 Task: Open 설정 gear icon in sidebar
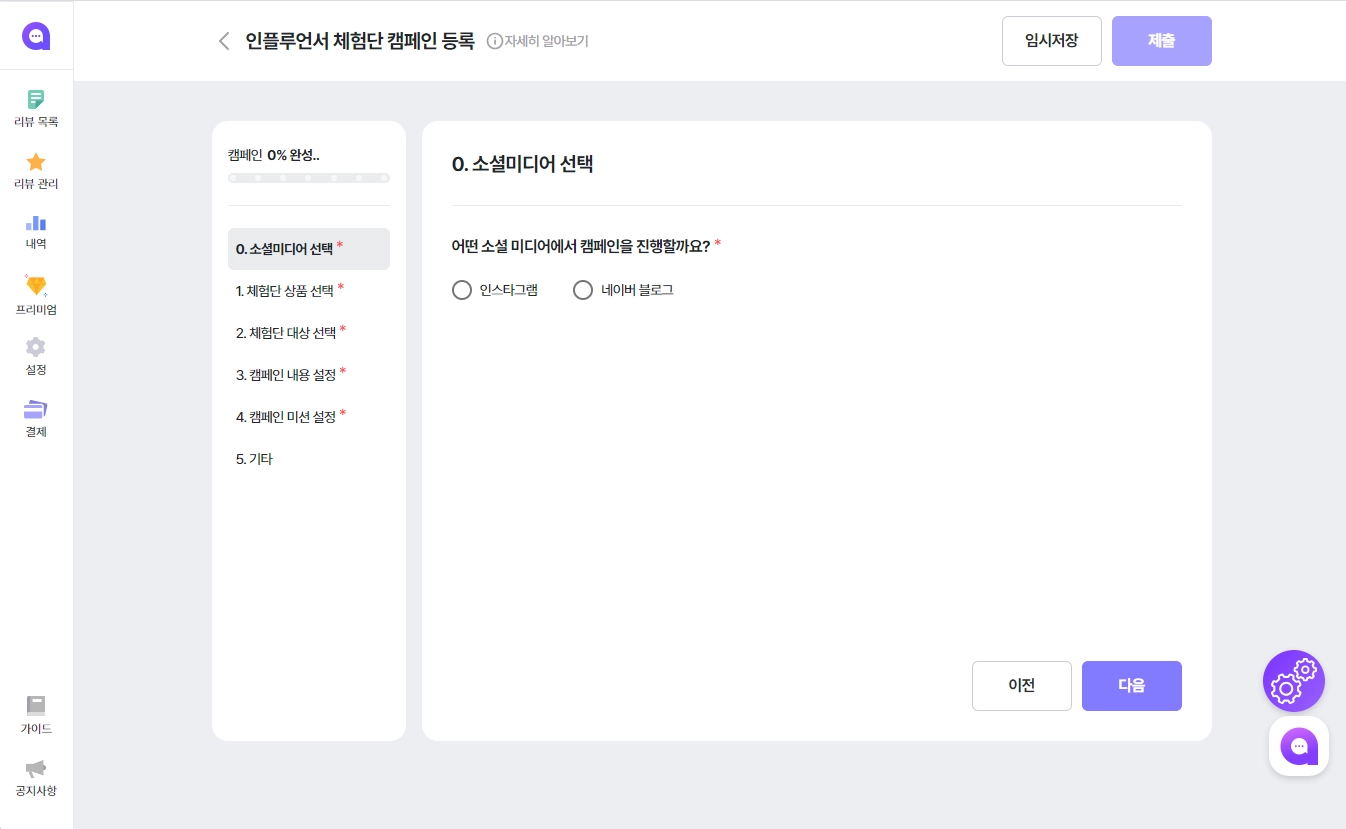pyautogui.click(x=36, y=347)
